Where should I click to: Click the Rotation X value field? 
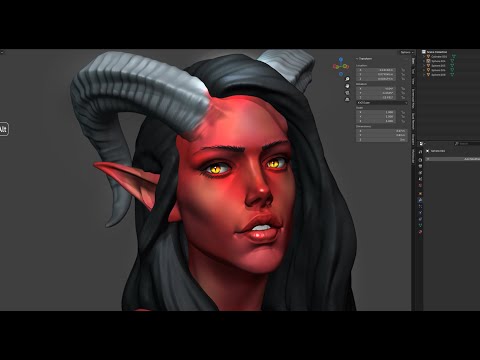pyautogui.click(x=376, y=89)
